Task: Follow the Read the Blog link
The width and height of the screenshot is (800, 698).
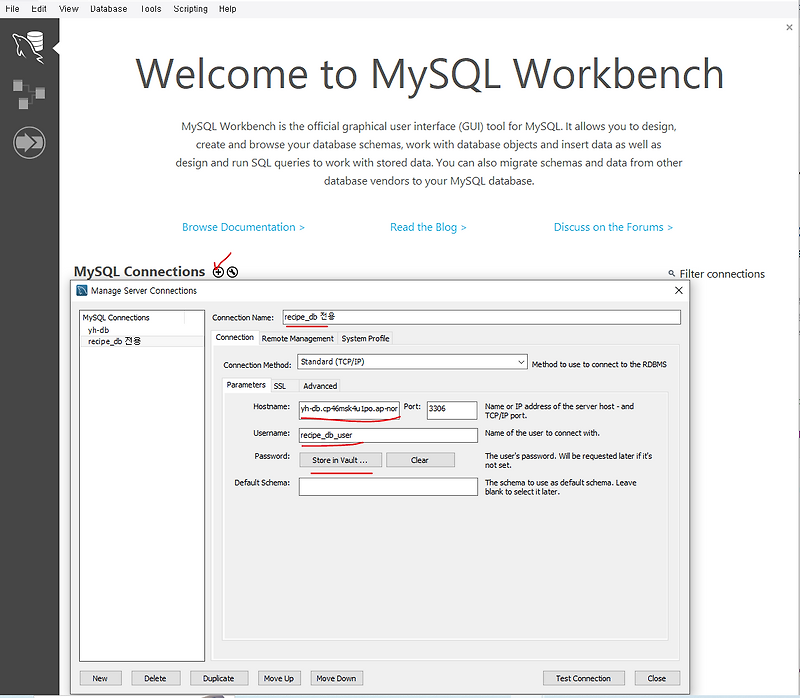Action: [x=428, y=227]
